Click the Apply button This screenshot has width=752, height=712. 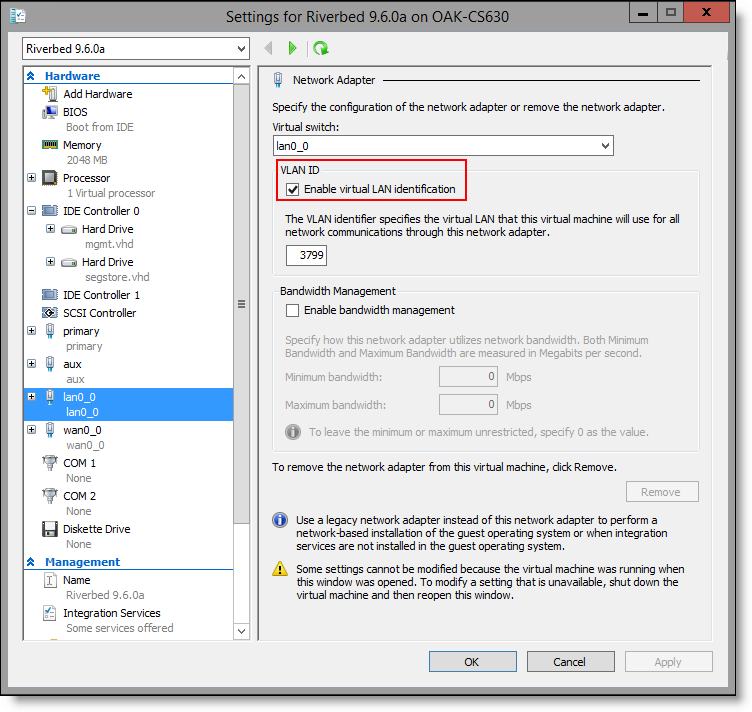(x=668, y=662)
